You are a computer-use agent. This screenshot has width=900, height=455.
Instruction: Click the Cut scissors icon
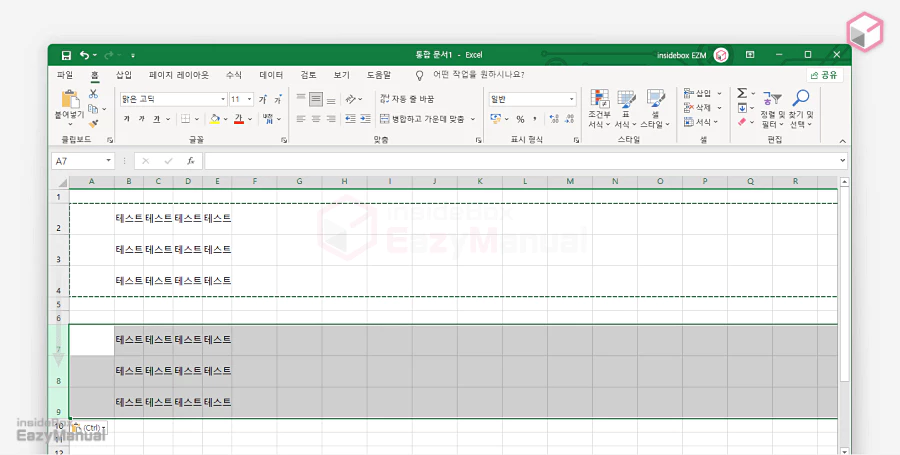coord(93,94)
